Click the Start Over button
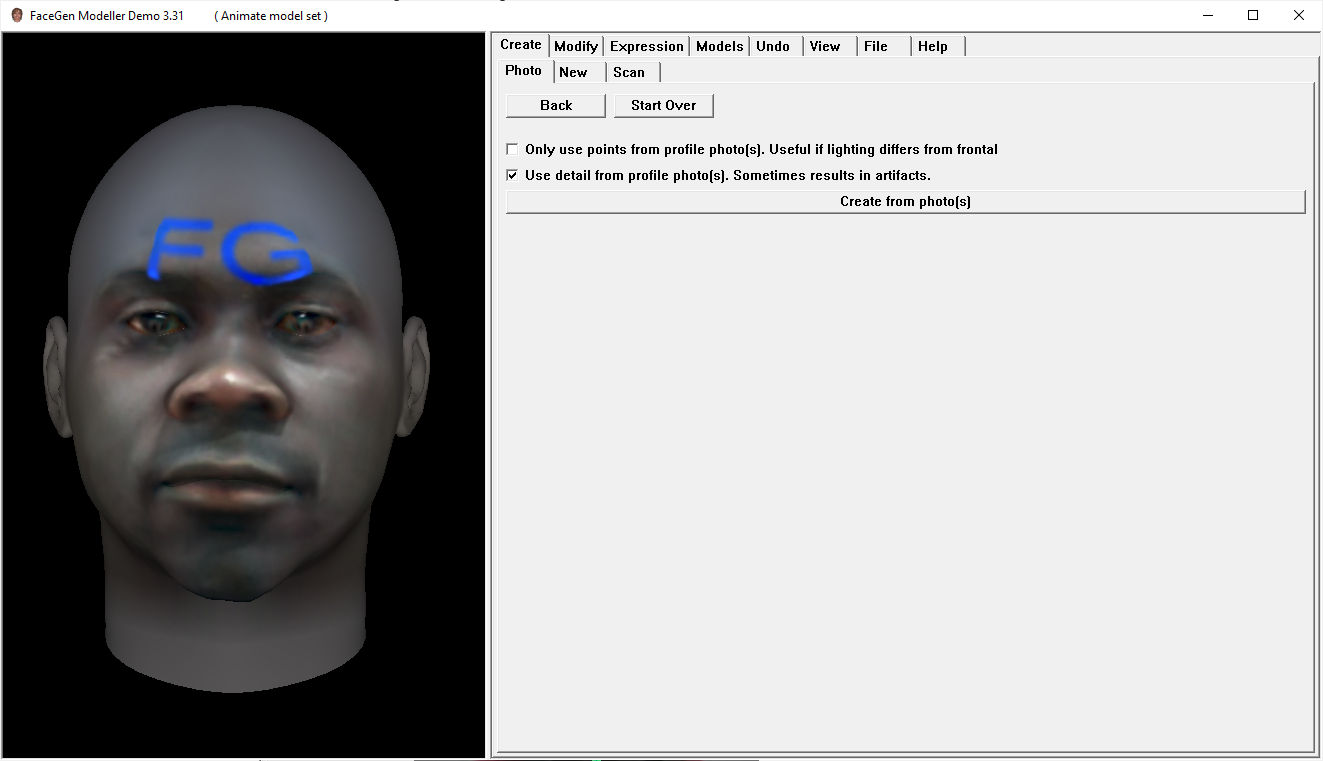 tap(664, 105)
